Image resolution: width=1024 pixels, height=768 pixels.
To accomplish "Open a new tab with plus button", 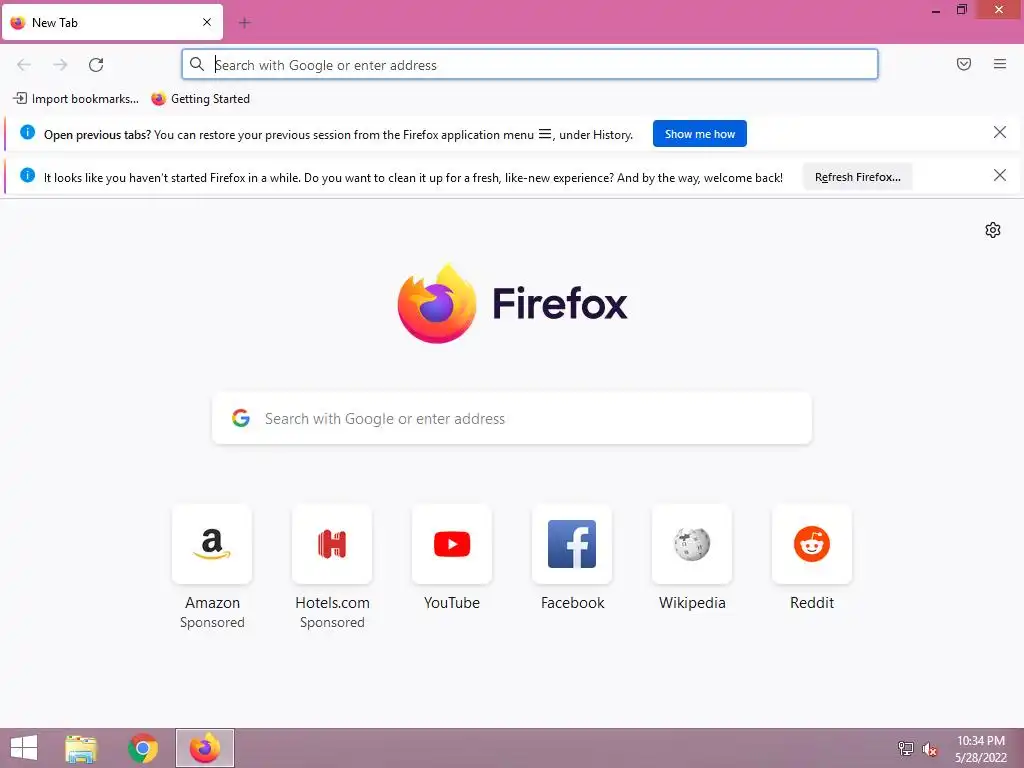I will pos(245,23).
